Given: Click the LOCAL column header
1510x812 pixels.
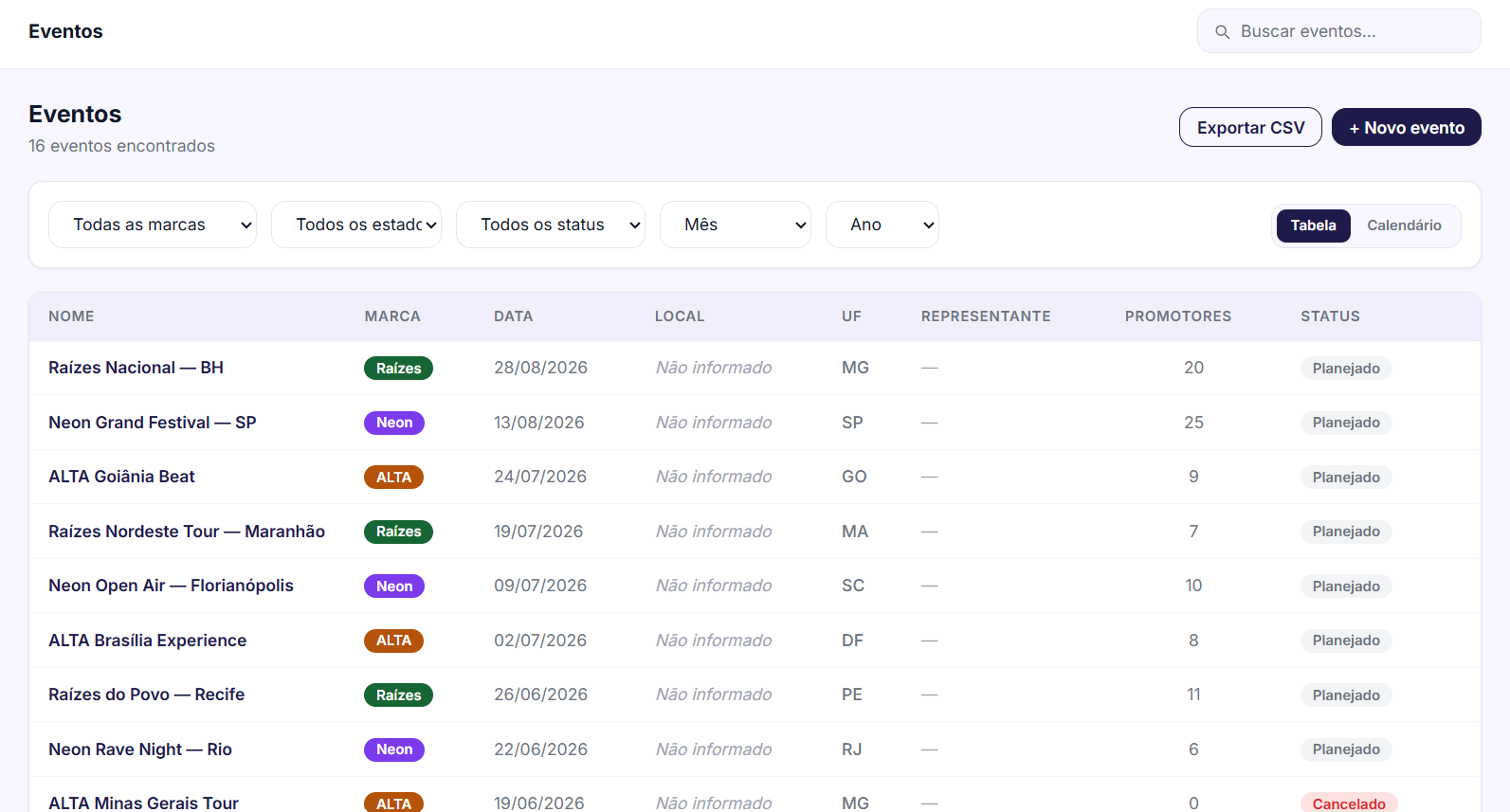Looking at the screenshot, I should tap(680, 316).
